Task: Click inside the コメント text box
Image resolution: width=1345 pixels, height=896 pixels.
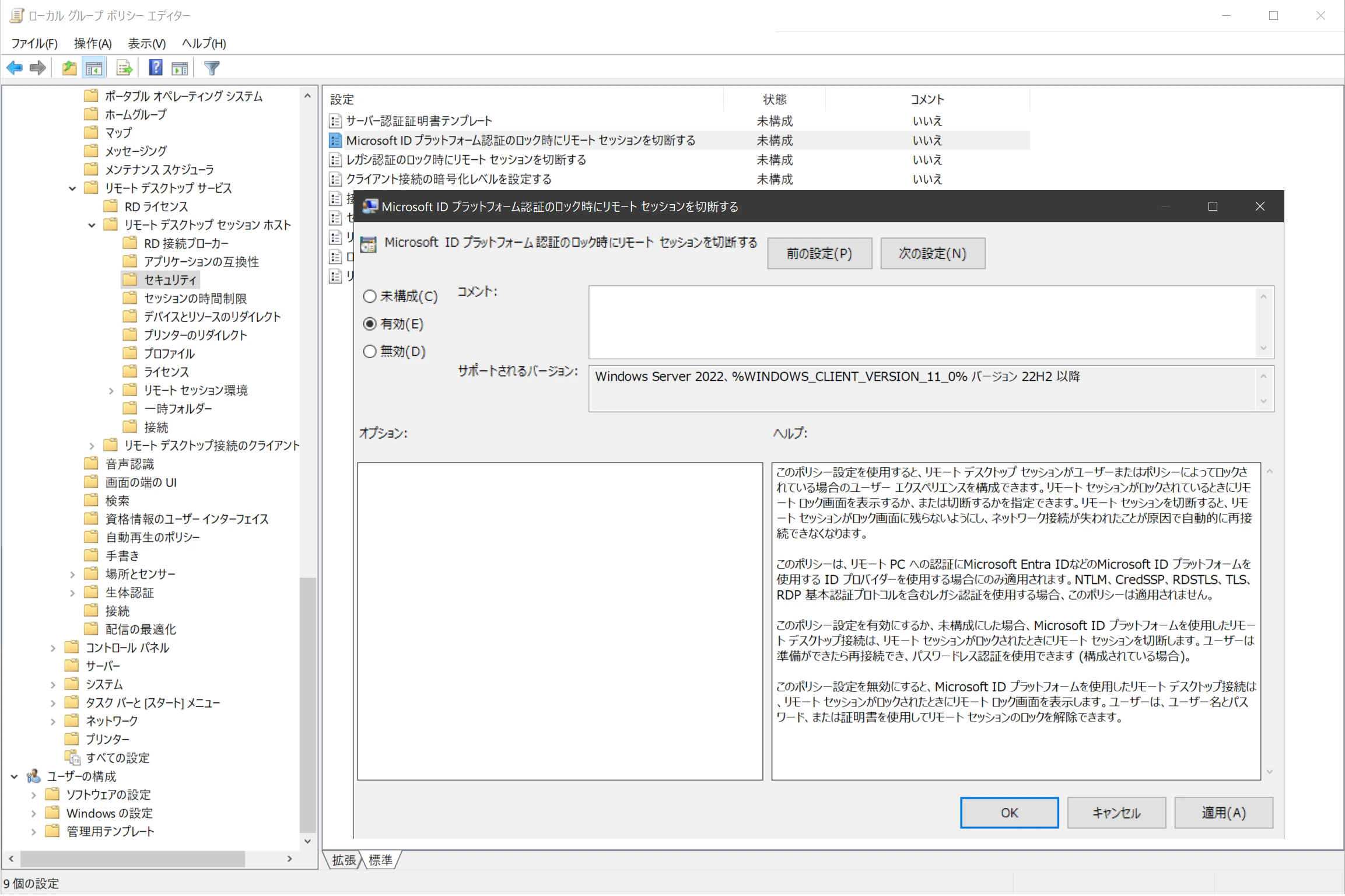Action: coord(922,322)
